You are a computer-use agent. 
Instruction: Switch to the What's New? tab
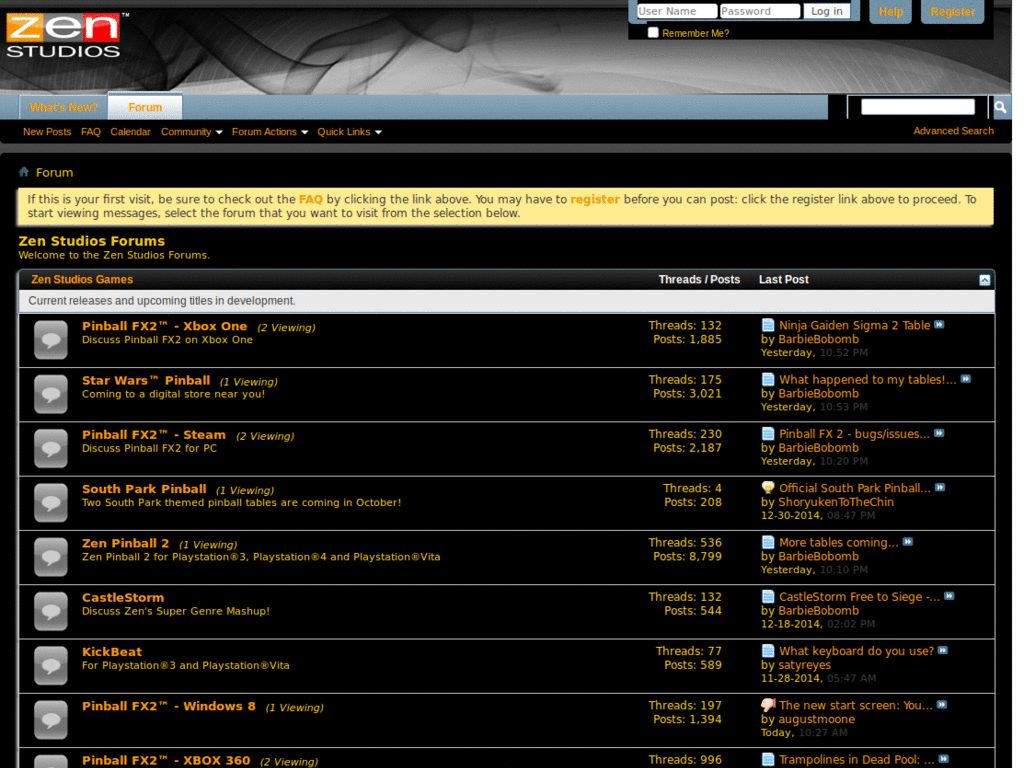63,107
